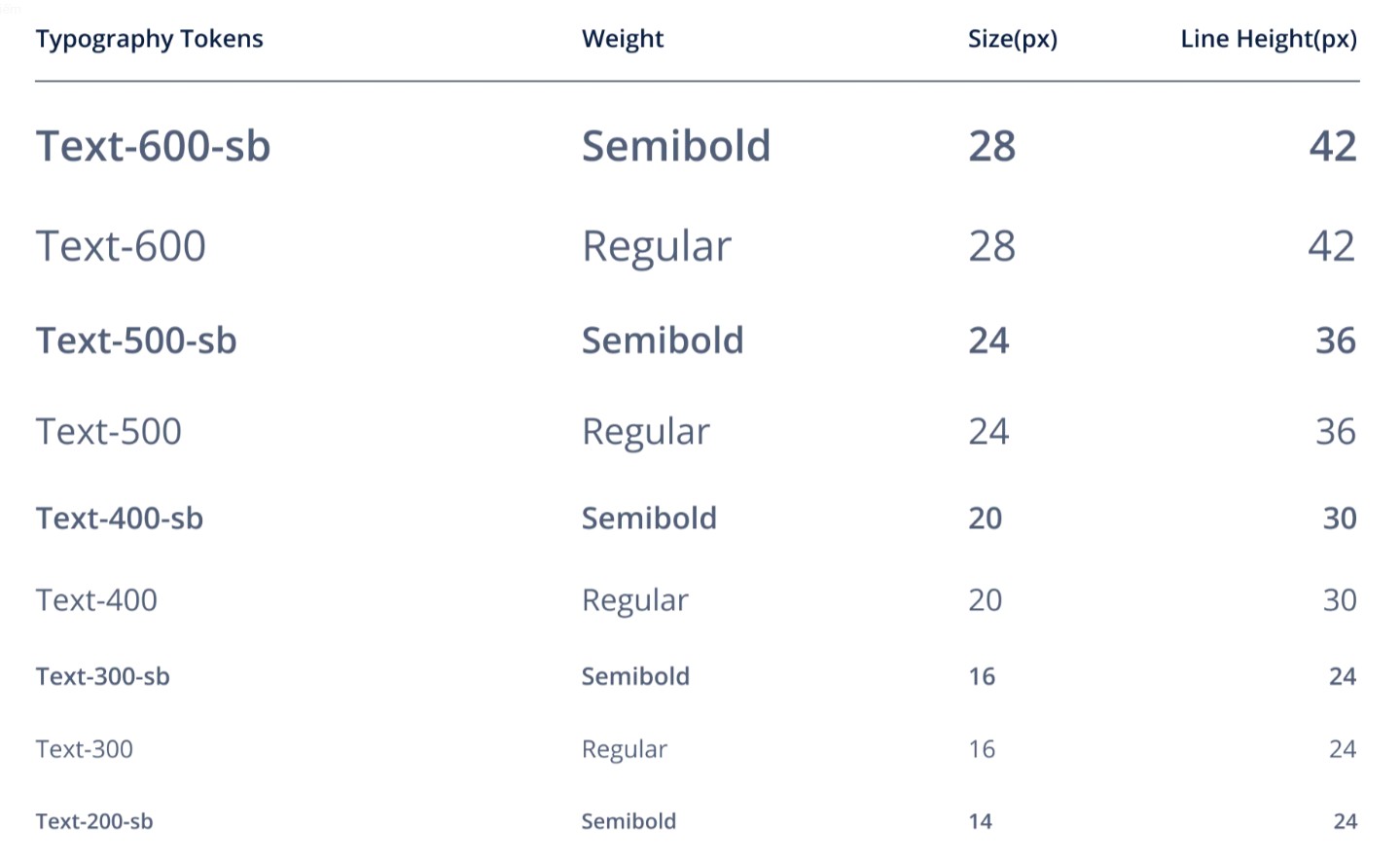Viewport: 1400px width, 862px height.
Task: Click size value 28 in Text-600 row
Action: (991, 245)
